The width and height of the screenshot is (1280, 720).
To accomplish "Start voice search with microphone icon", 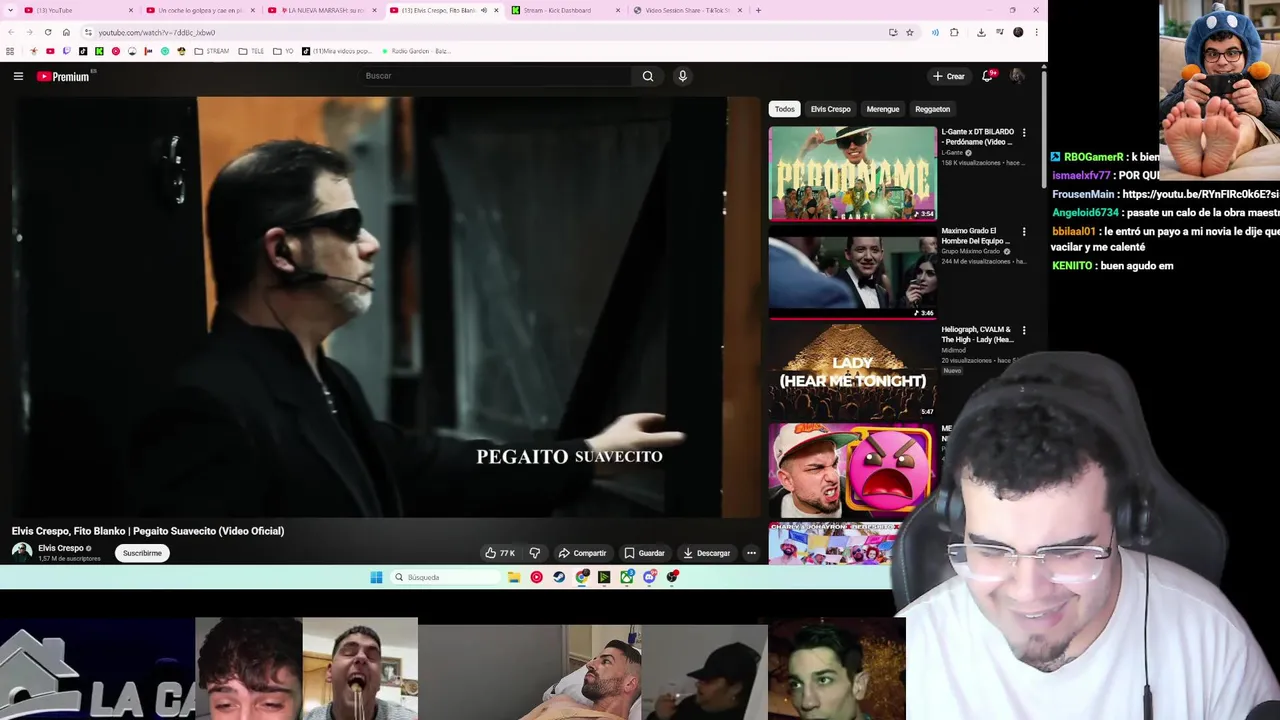I will tap(682, 76).
